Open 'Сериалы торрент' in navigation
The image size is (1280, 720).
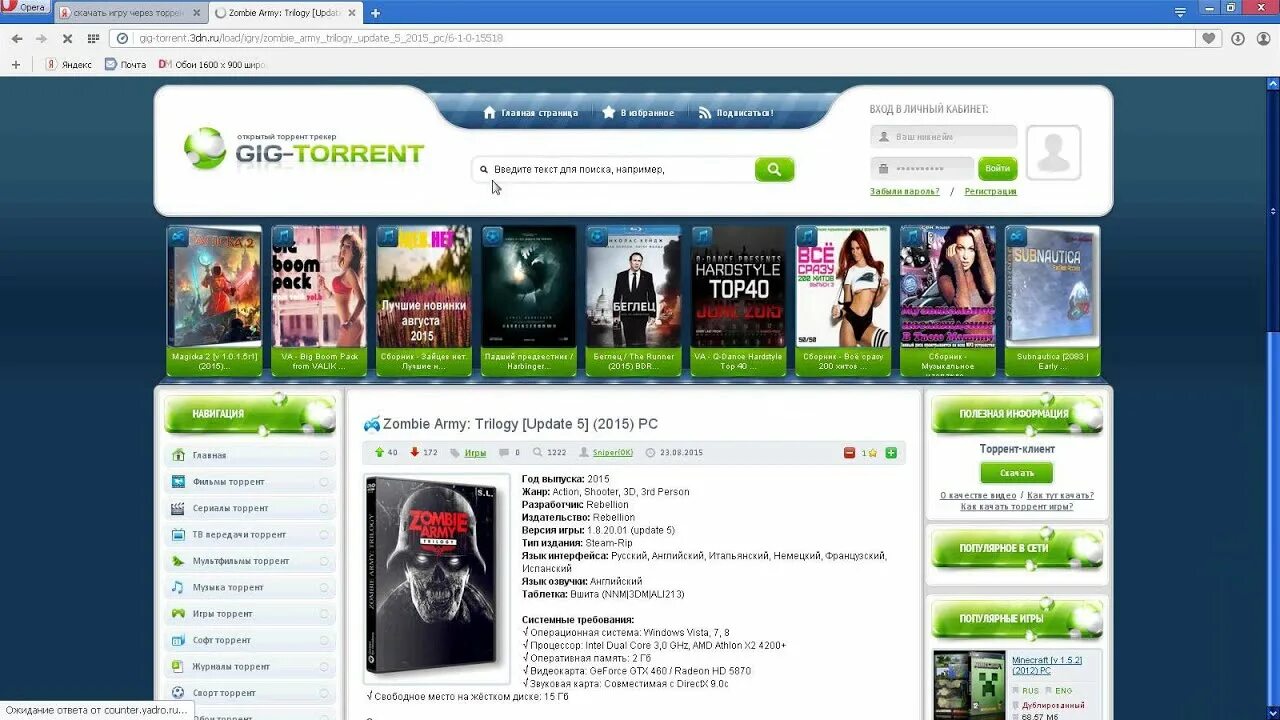250,508
